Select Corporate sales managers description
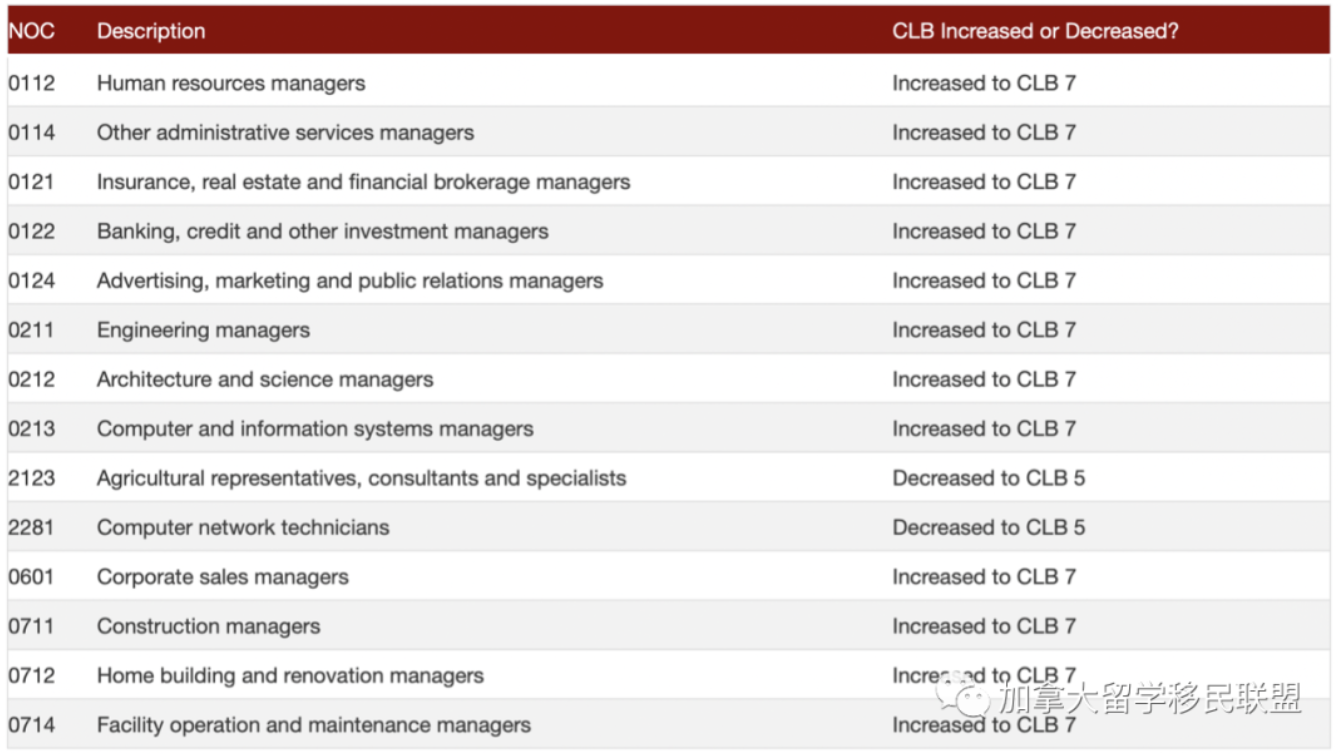This screenshot has height=754, width=1338. click(222, 577)
